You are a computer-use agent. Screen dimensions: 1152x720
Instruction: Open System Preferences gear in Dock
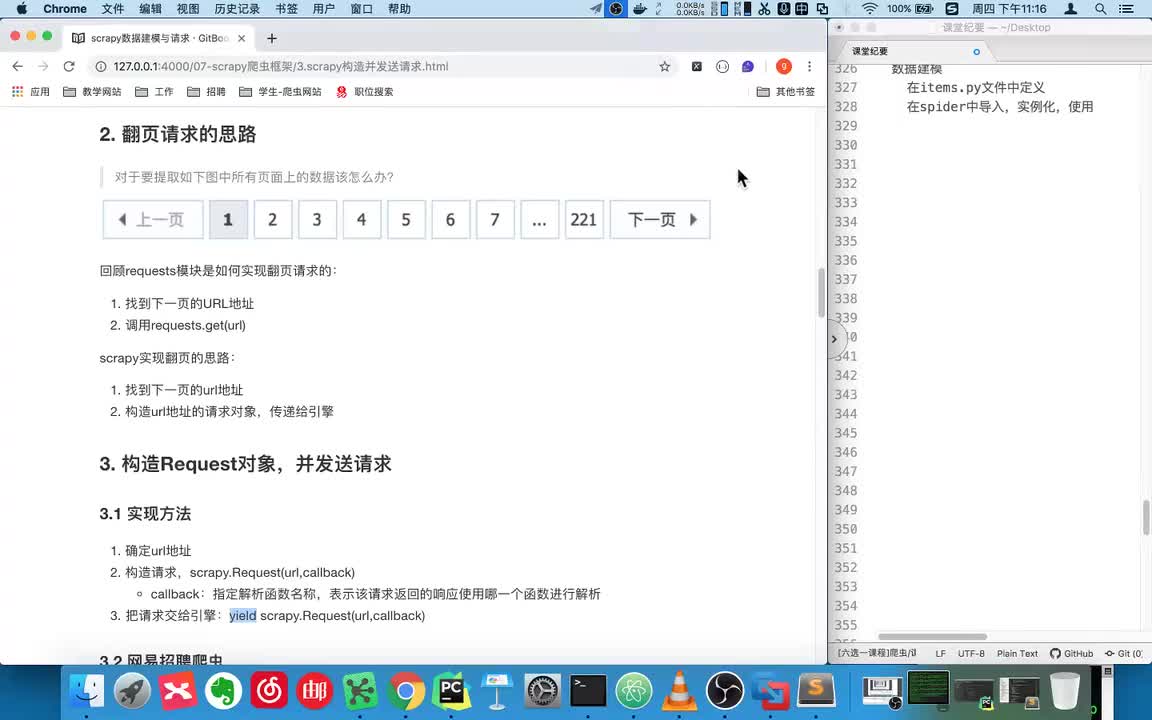543,691
